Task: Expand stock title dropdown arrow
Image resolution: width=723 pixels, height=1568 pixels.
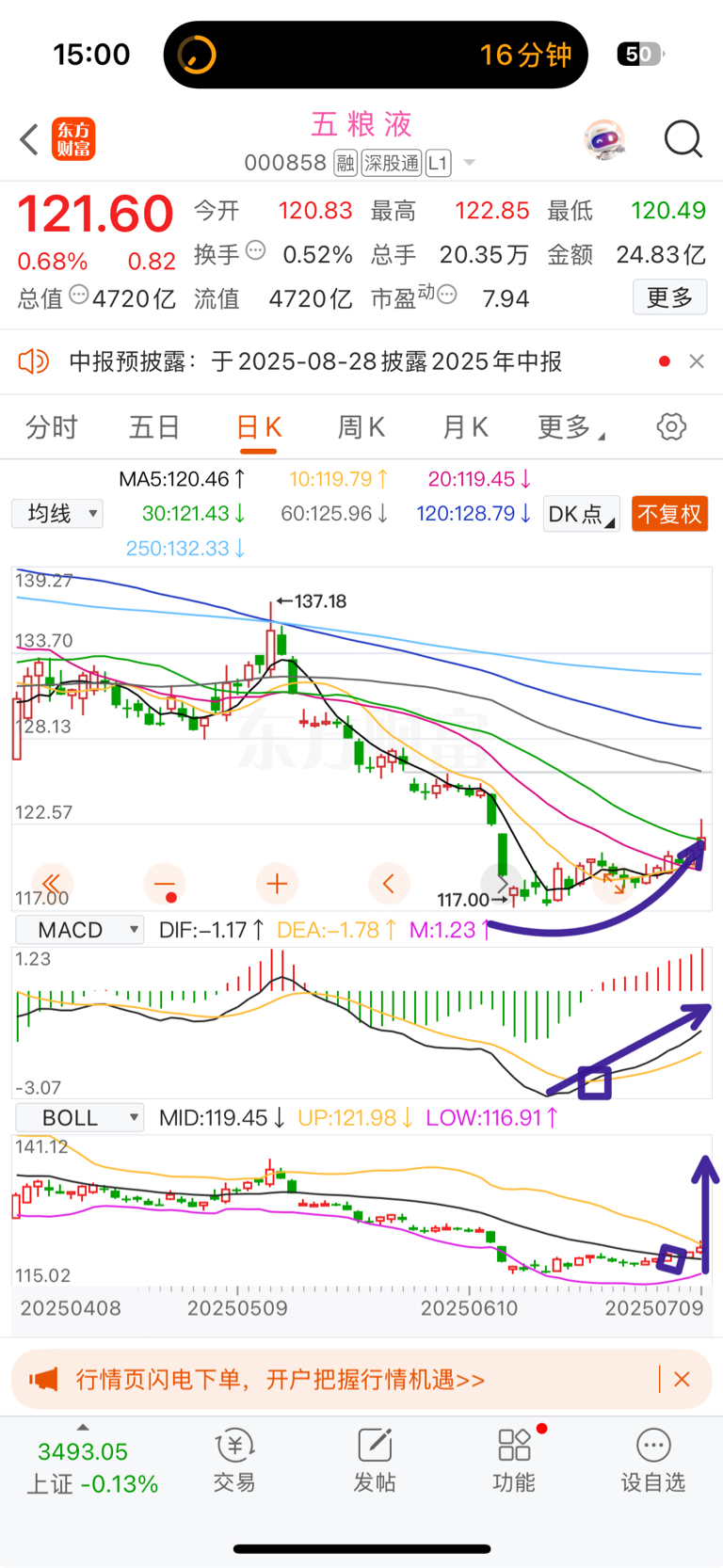Action: 469,163
